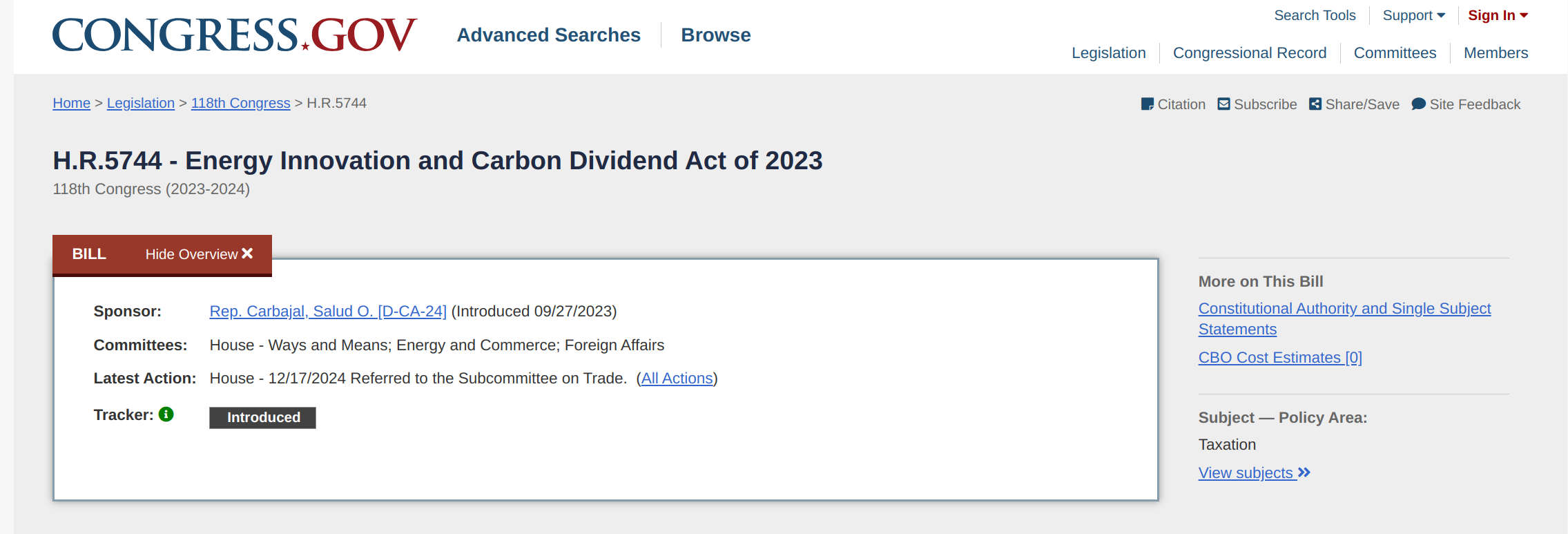Open sponsor Rep. Carbajal's profile link

[328, 312]
